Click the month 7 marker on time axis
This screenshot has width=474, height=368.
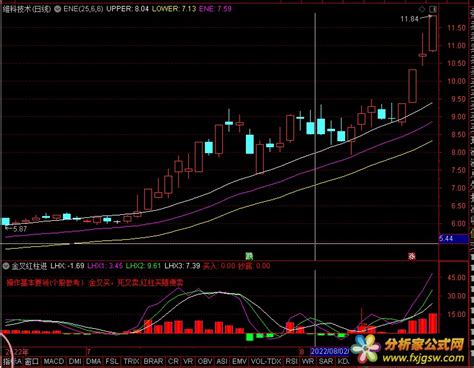[88, 352]
